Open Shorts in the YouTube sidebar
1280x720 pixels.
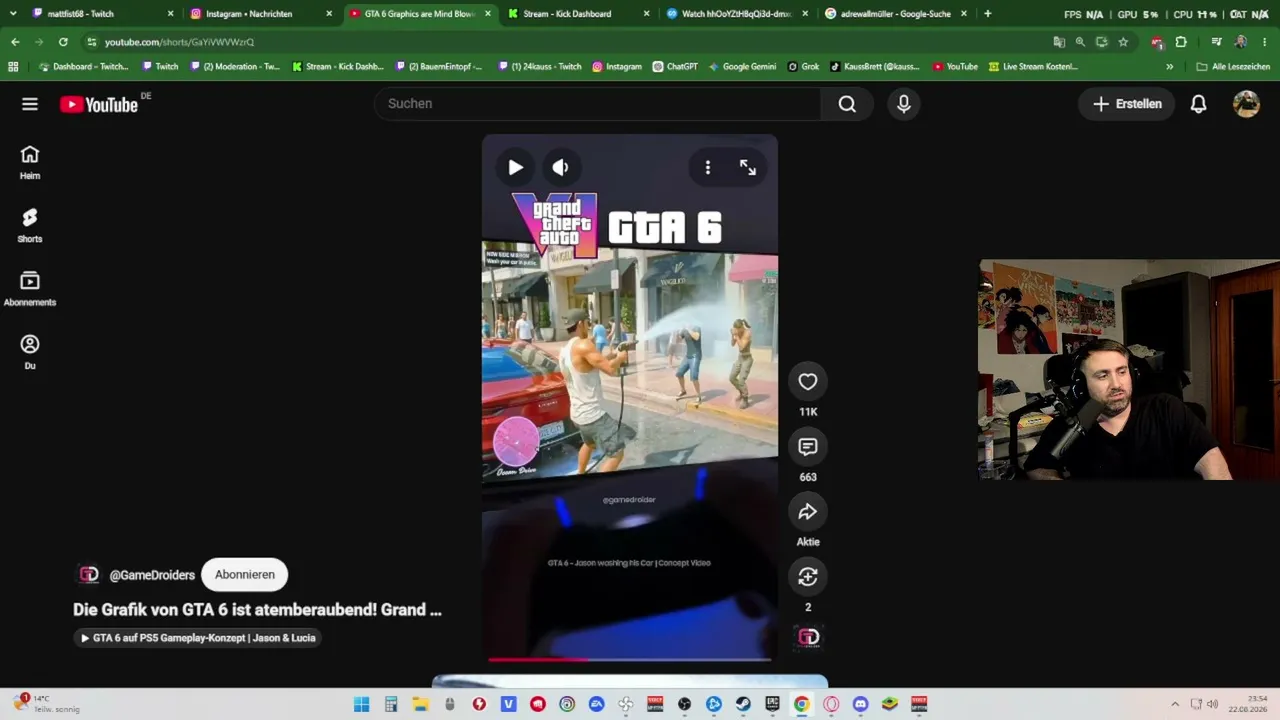(30, 225)
